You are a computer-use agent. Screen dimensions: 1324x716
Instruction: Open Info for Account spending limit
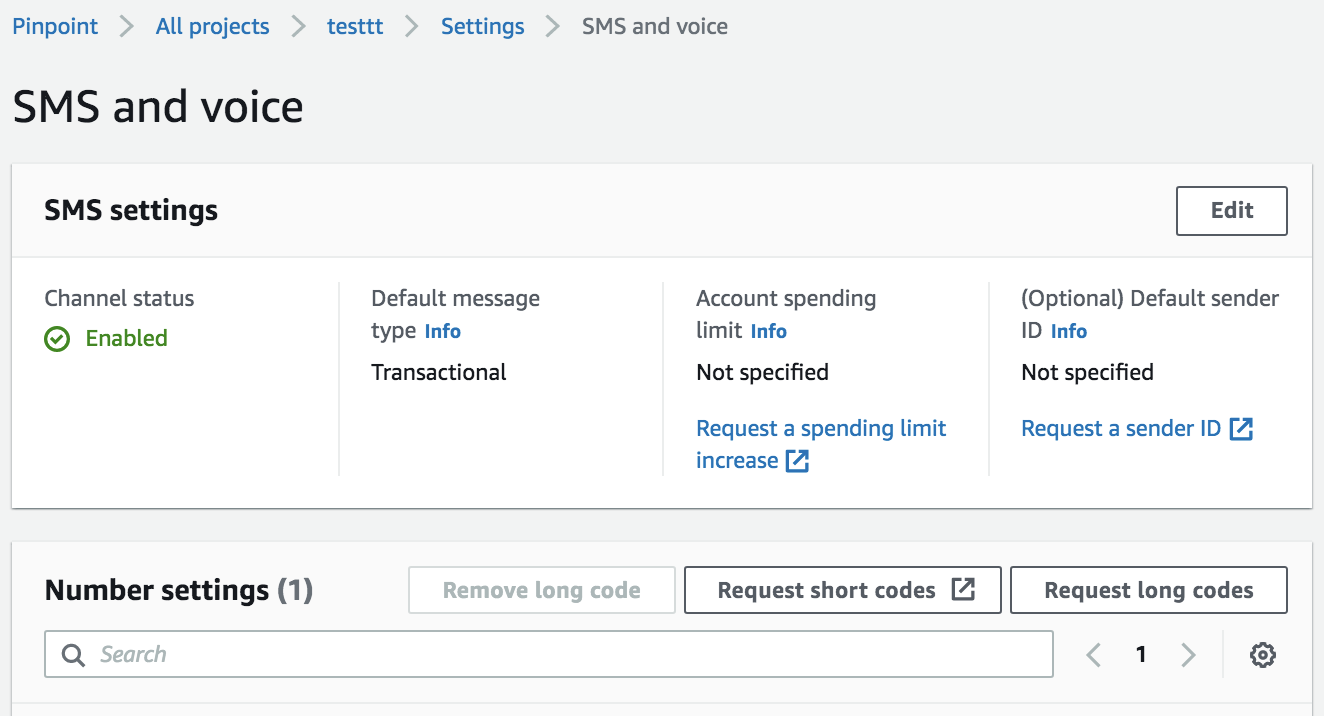tap(769, 331)
